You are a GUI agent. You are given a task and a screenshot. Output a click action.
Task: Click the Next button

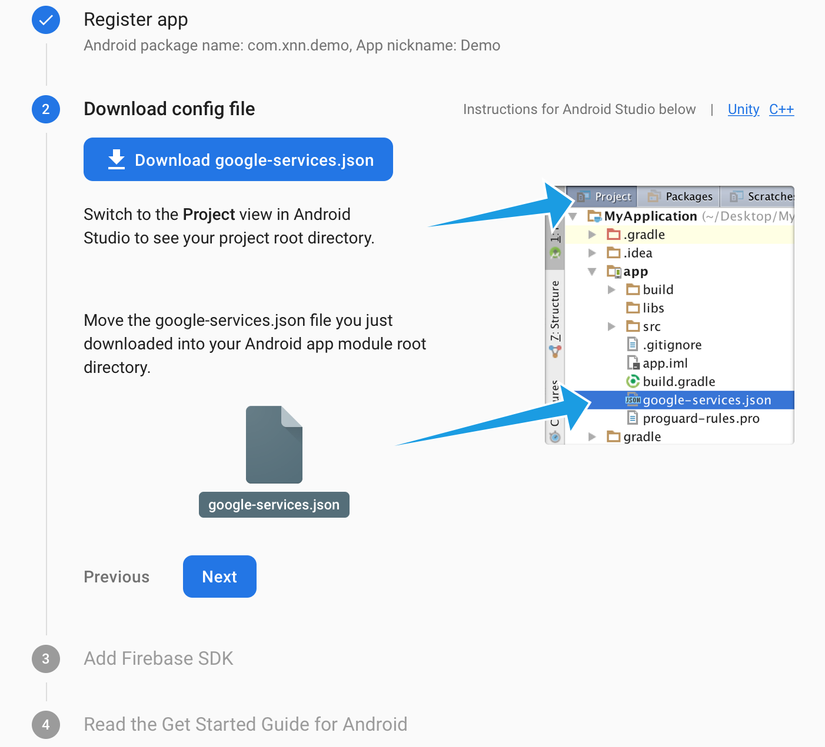tap(219, 577)
